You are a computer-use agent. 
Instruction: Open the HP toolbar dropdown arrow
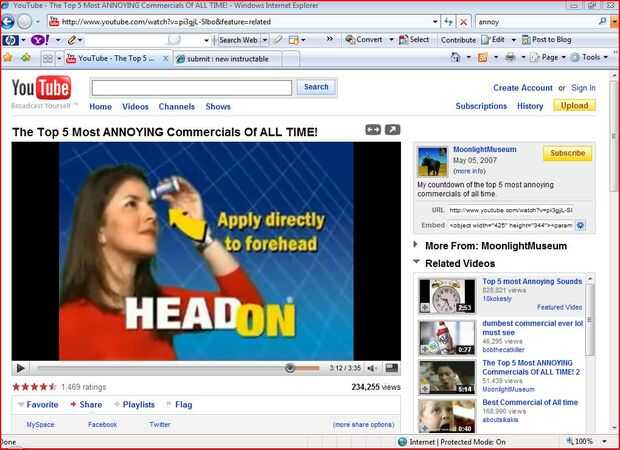coord(23,40)
